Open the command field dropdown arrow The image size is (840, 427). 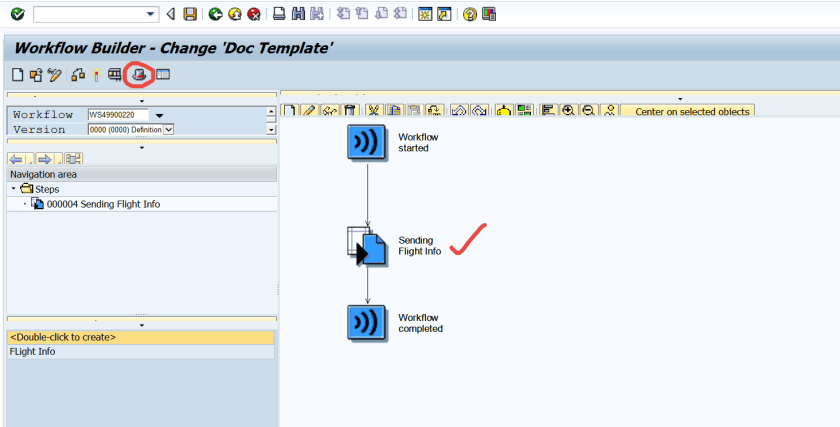pyautogui.click(x=151, y=14)
